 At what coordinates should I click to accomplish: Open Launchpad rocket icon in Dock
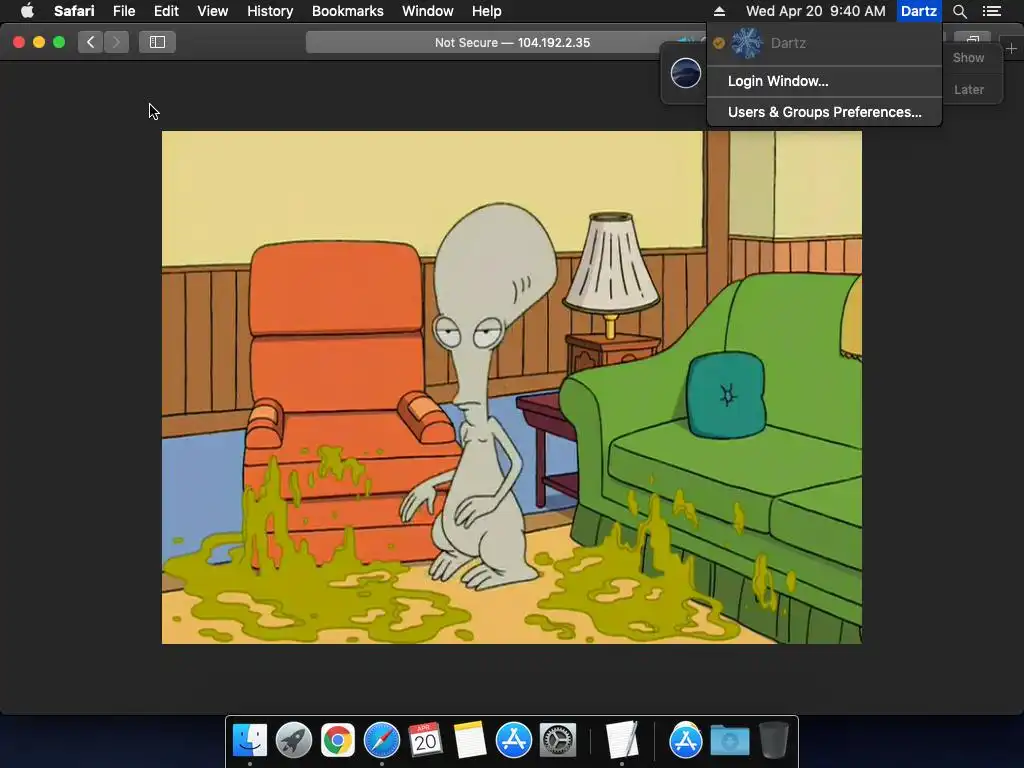click(293, 740)
